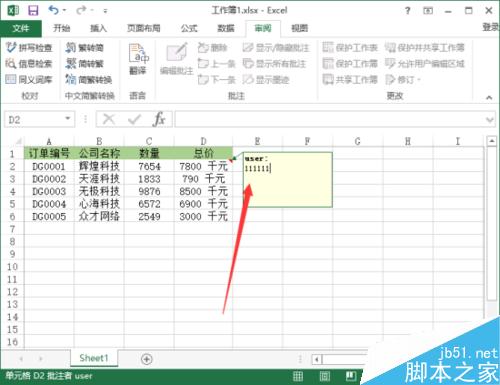Switch to the 数据 ribbon tab

226,29
